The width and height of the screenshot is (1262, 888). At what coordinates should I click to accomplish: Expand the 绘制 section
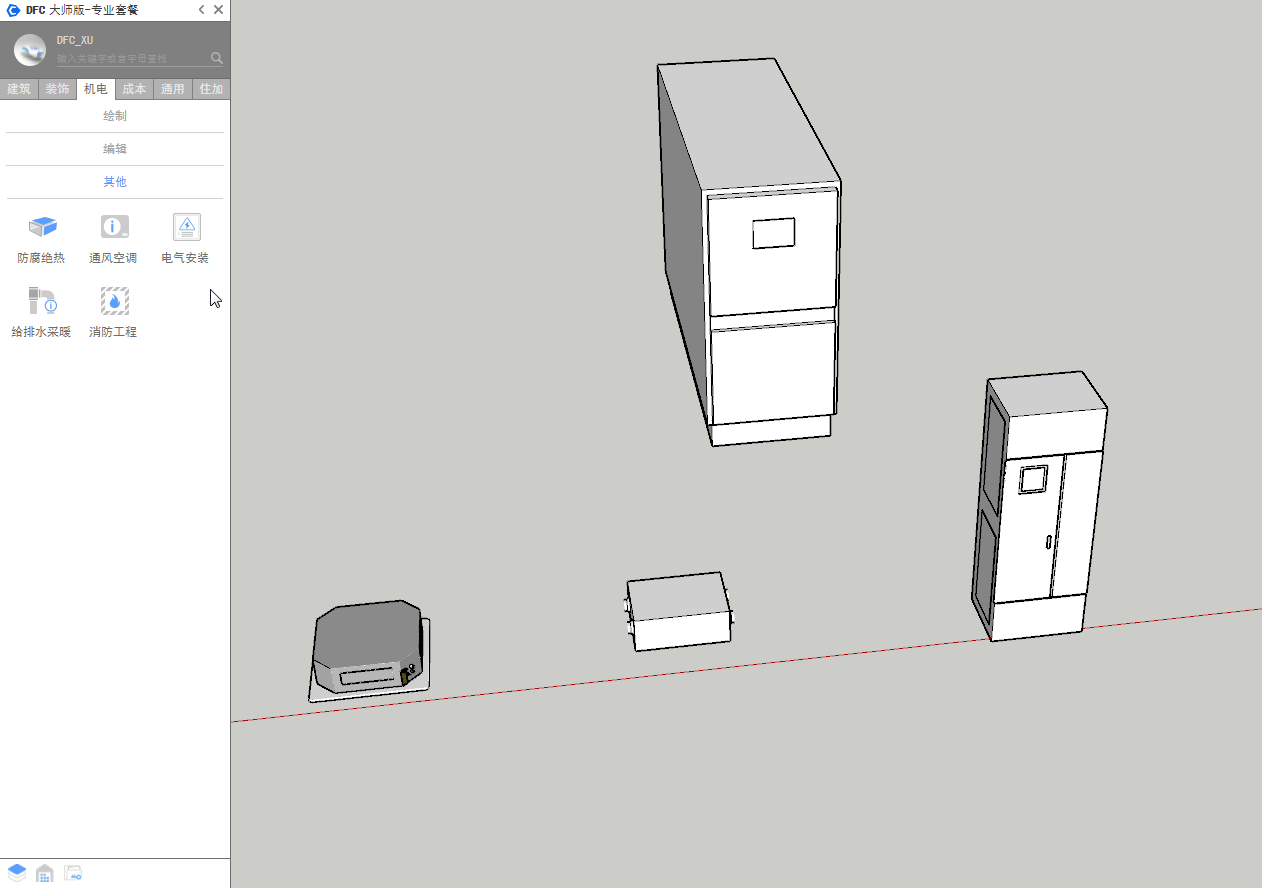click(114, 116)
